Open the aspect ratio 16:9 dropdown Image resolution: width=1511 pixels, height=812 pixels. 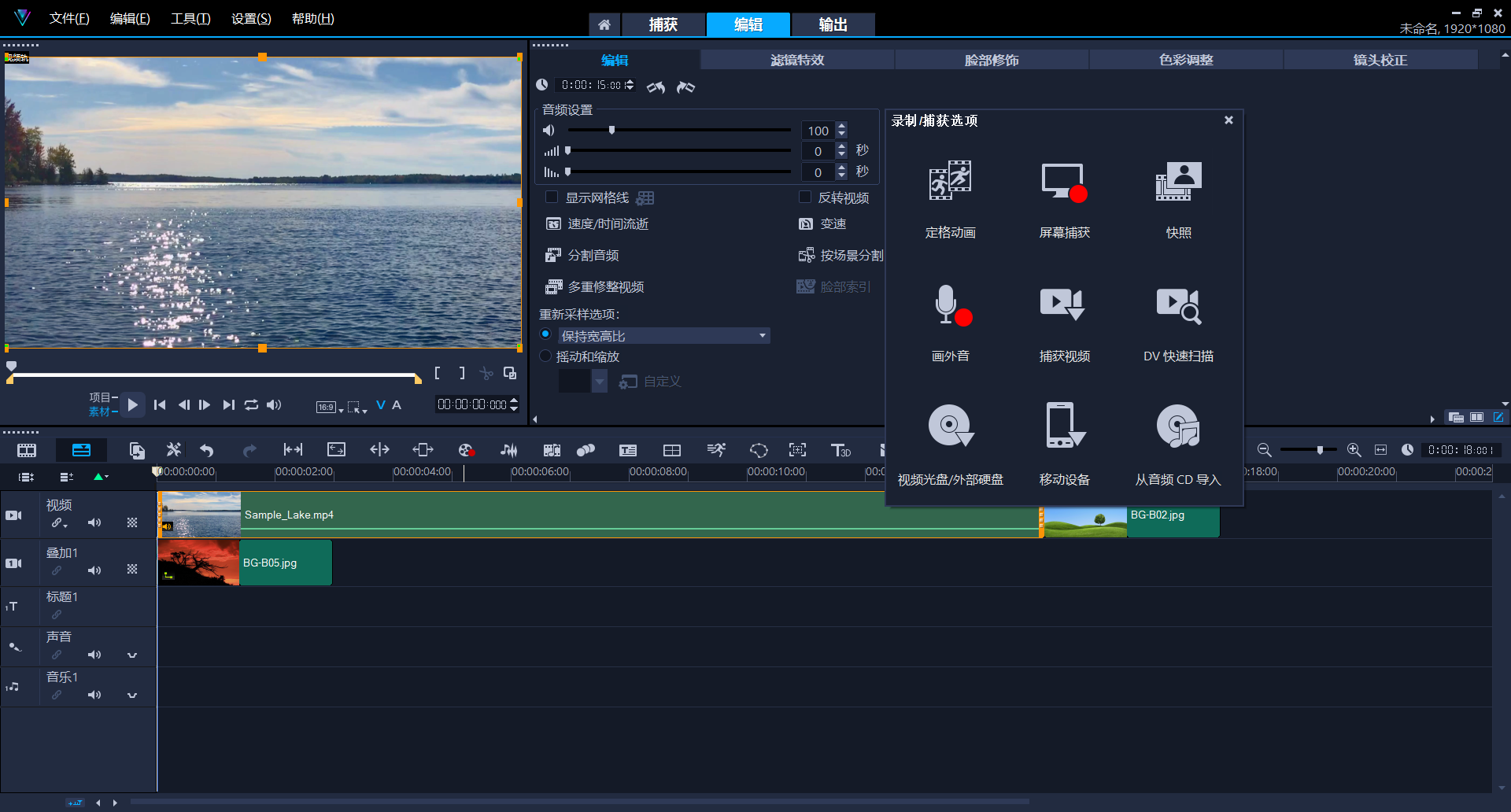pos(330,407)
